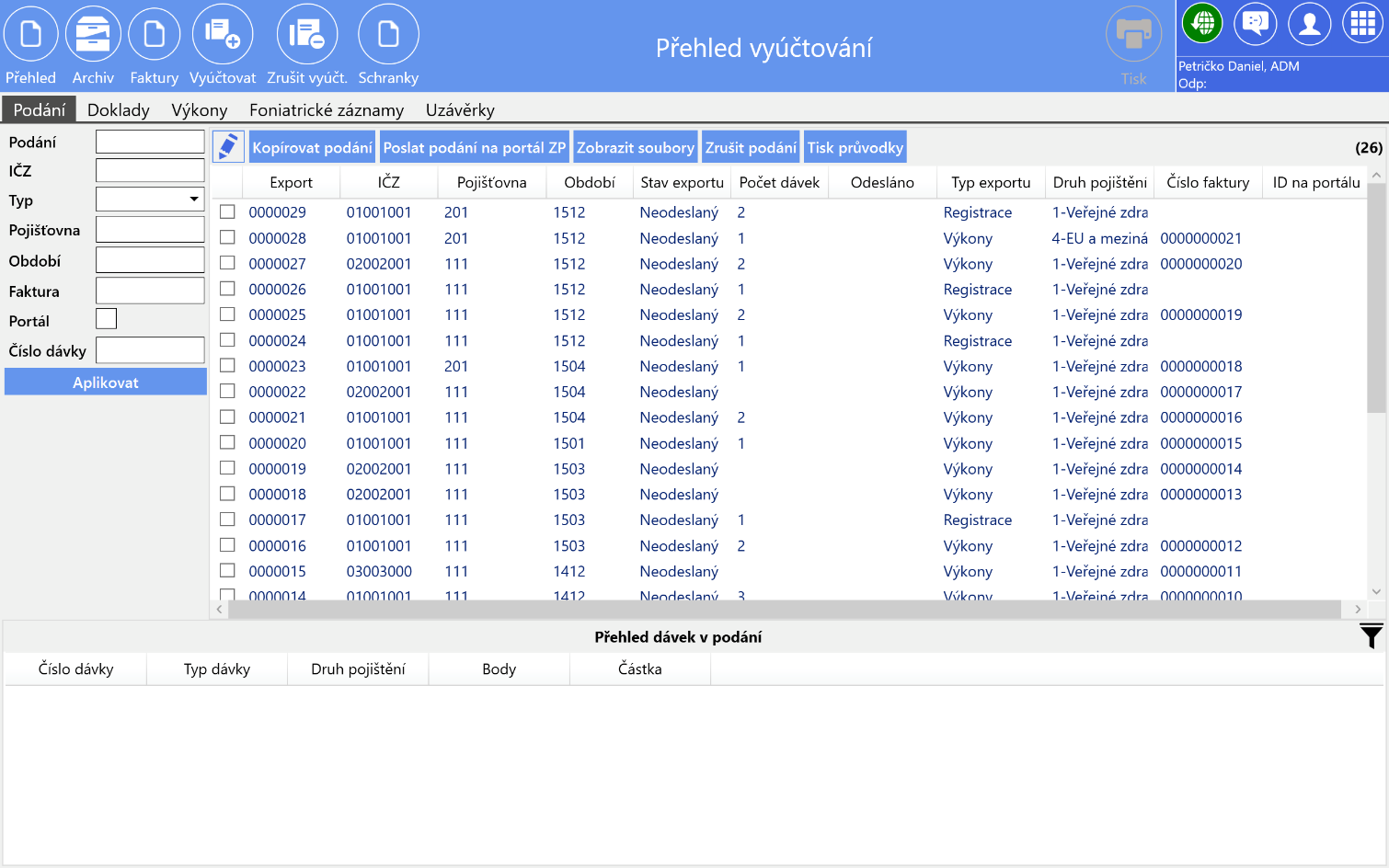Click the Faktura input field
The image size is (1389, 868).
[x=150, y=290]
